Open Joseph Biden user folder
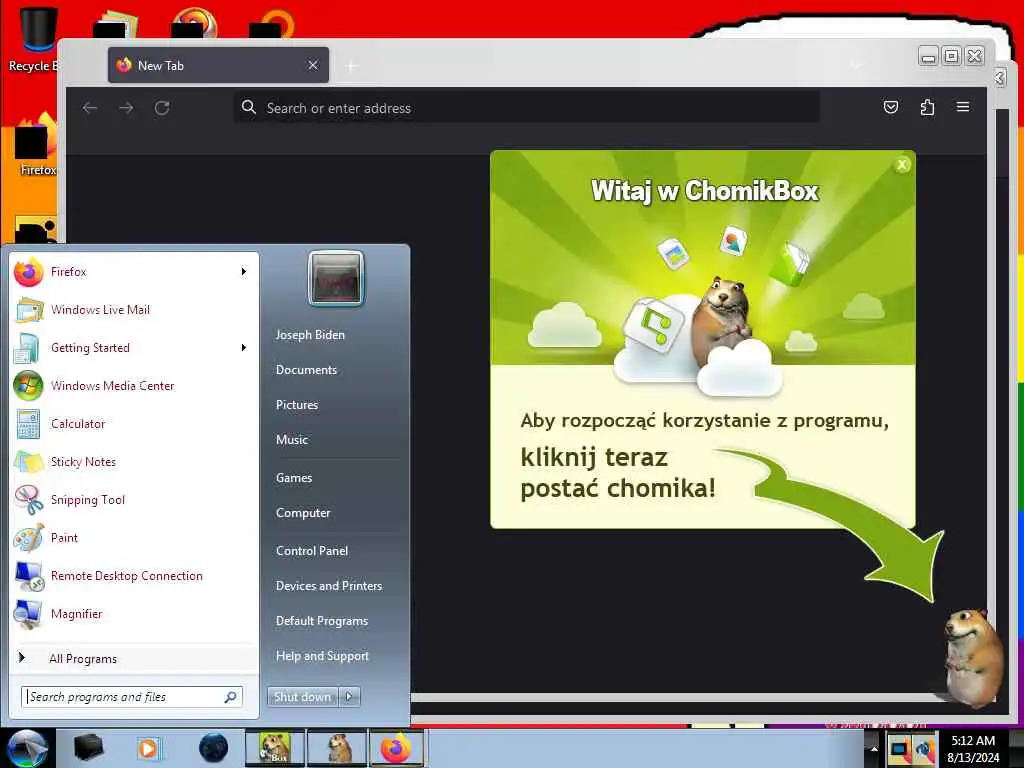Viewport: 1024px width, 768px height. coord(310,335)
